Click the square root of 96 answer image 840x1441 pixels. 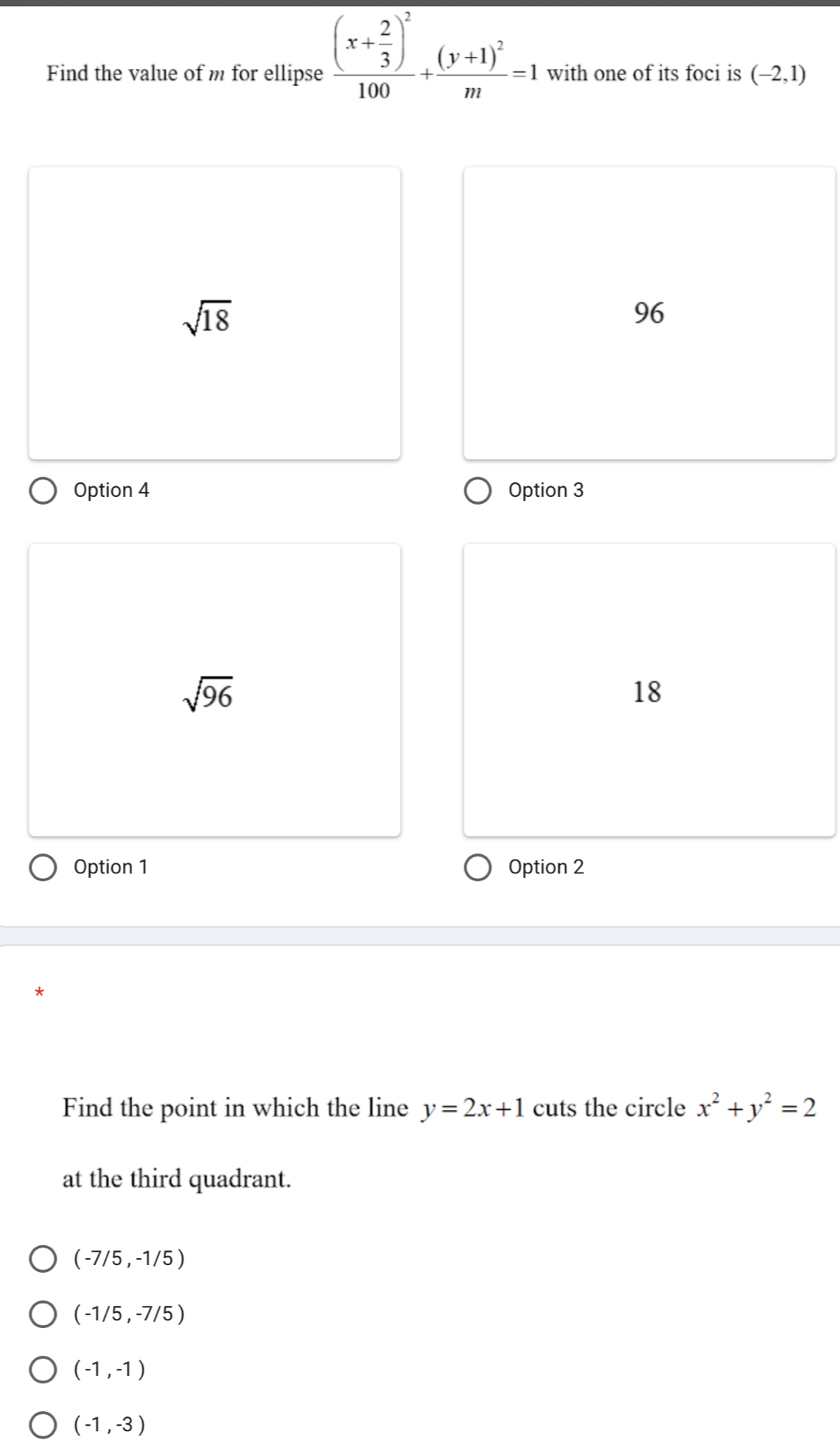click(214, 690)
